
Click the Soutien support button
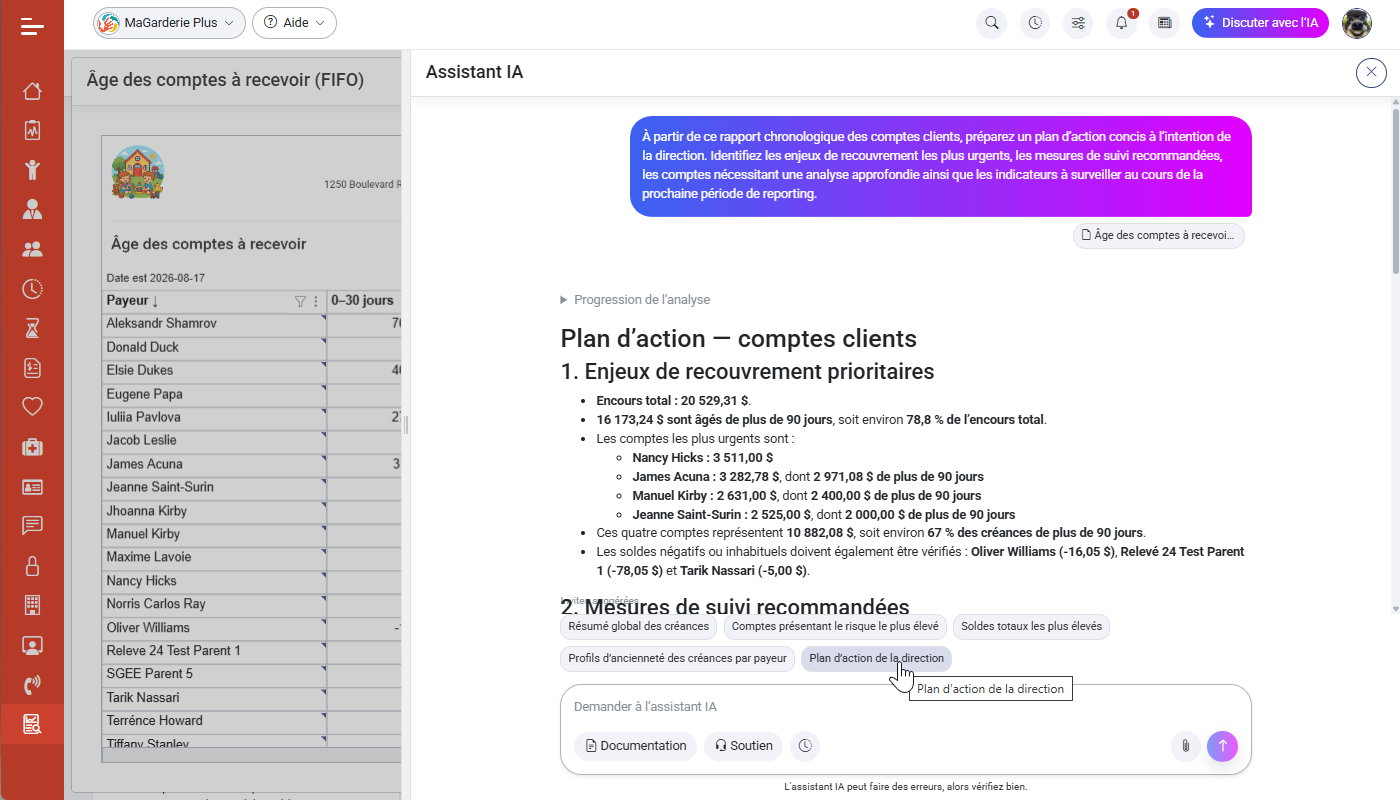click(x=744, y=746)
